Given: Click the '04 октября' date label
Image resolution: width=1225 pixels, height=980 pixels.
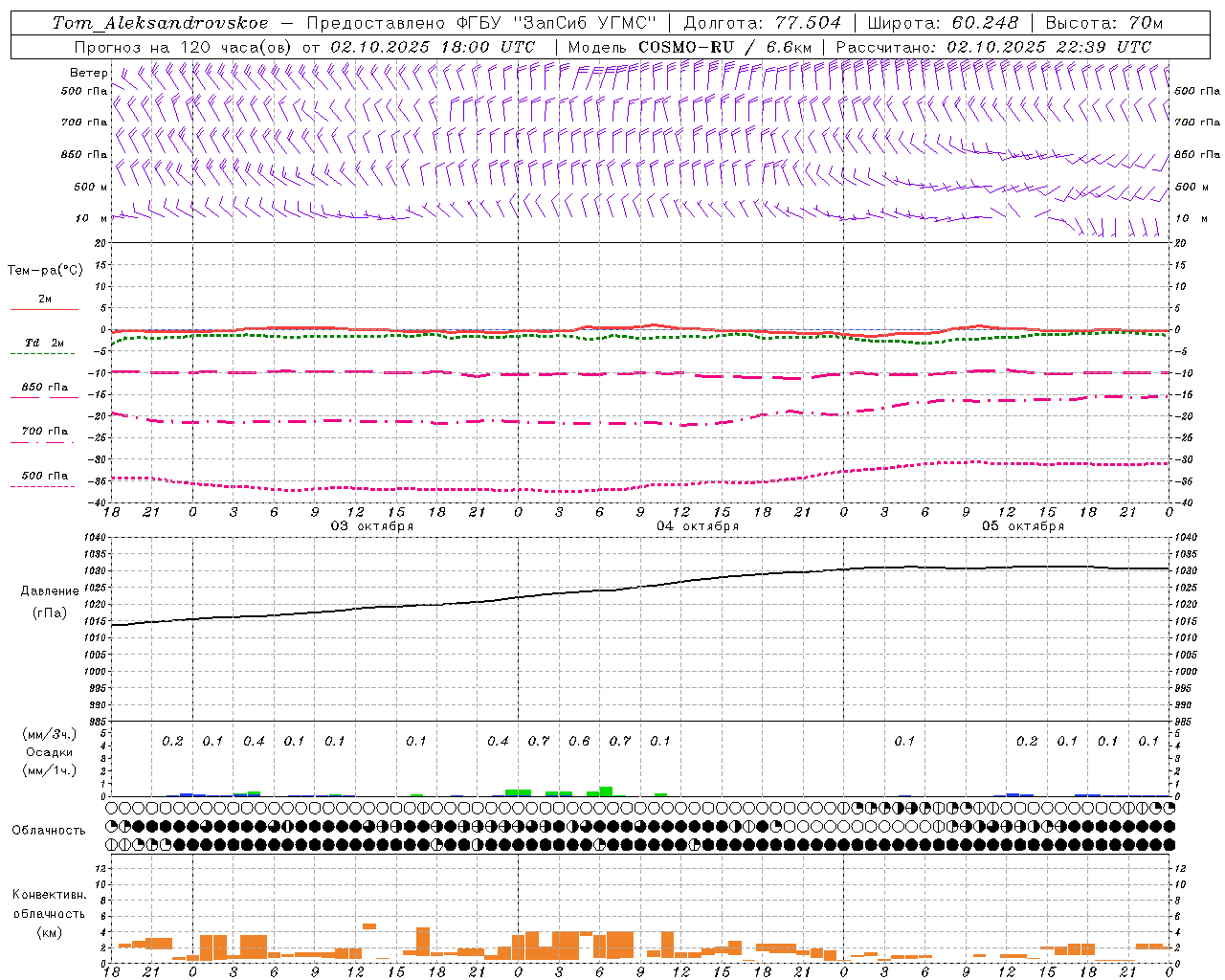Looking at the screenshot, I should point(698,526).
